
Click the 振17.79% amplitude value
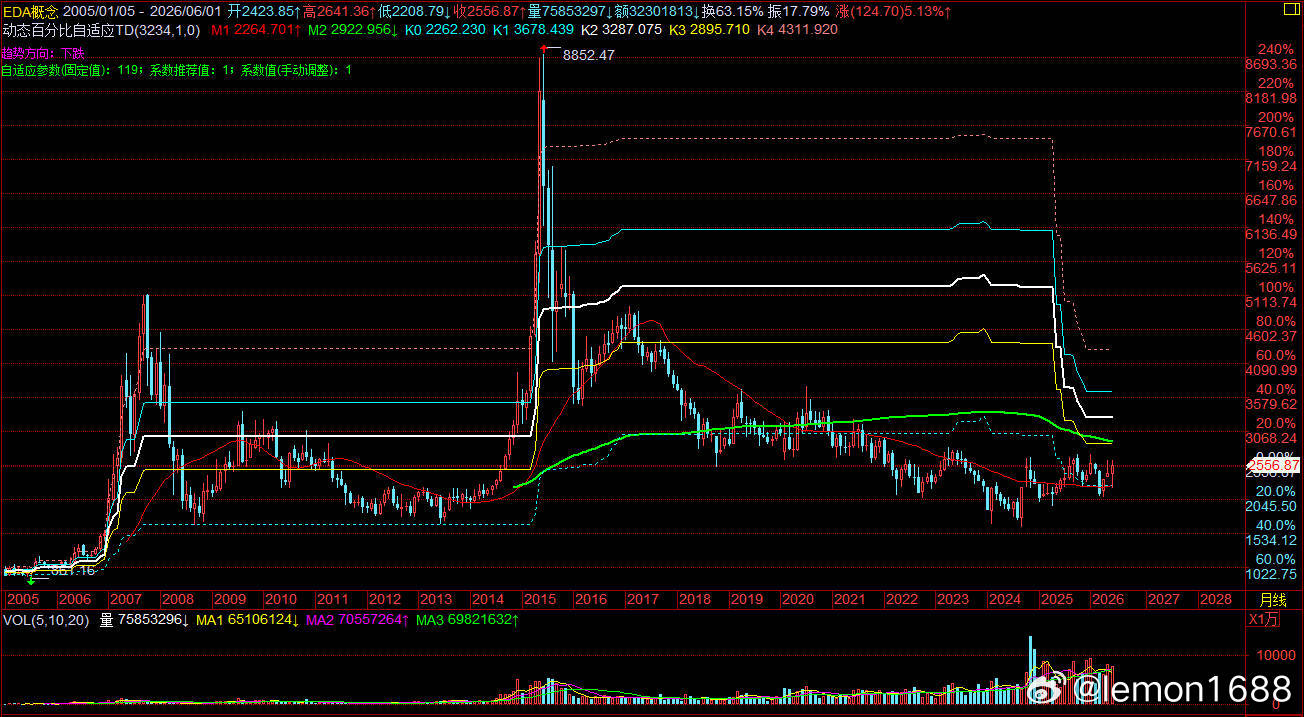pos(799,11)
